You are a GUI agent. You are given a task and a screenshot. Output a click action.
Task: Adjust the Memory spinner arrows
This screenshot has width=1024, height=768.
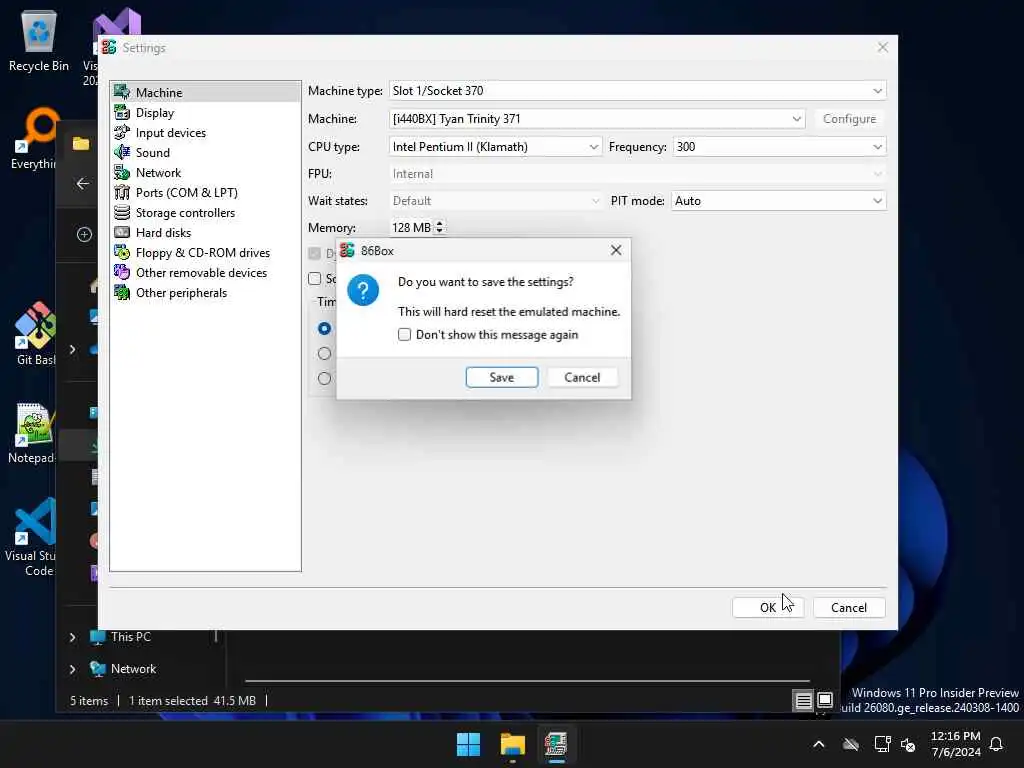point(440,227)
